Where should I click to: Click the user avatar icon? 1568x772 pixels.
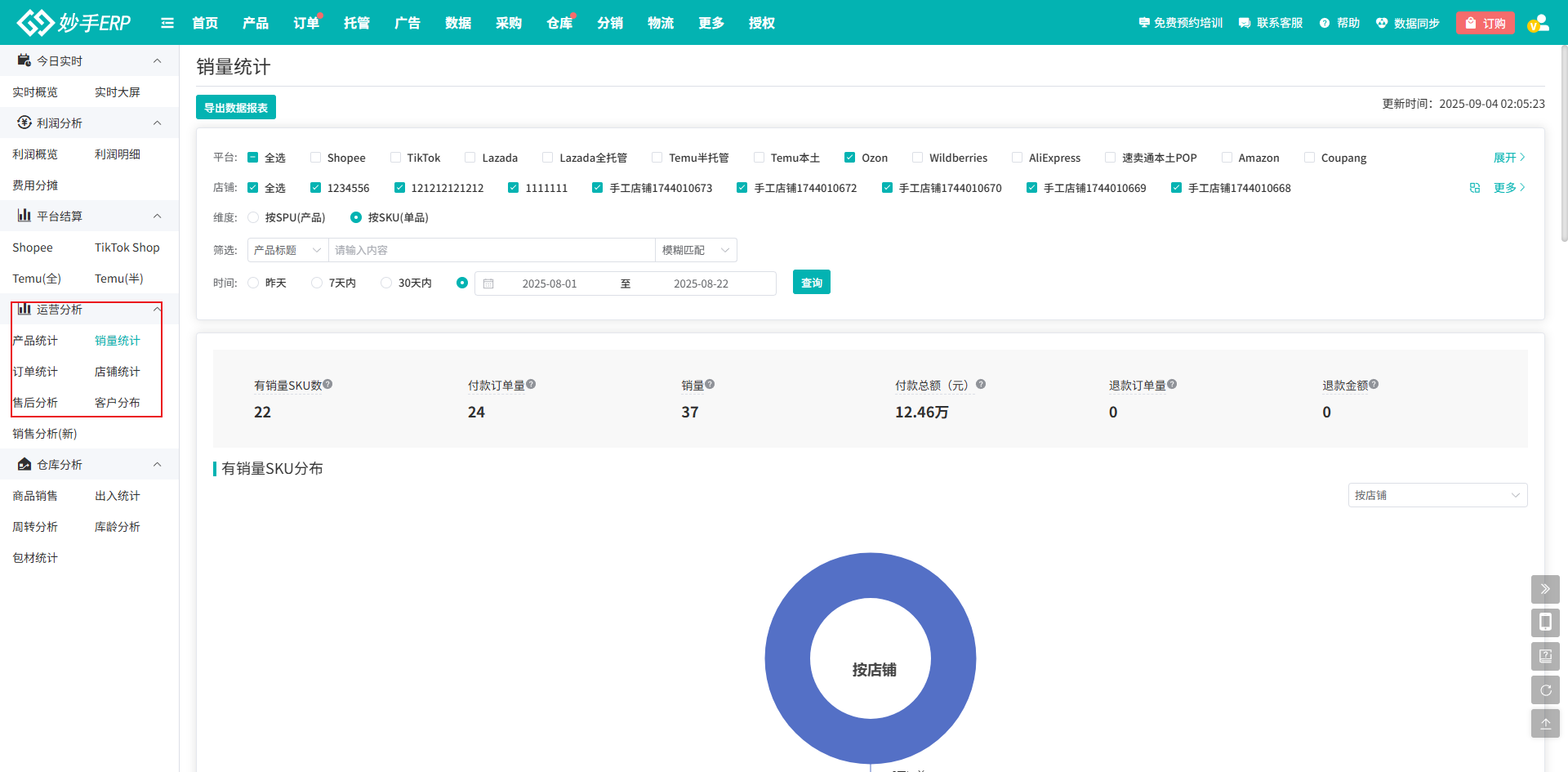click(1538, 23)
